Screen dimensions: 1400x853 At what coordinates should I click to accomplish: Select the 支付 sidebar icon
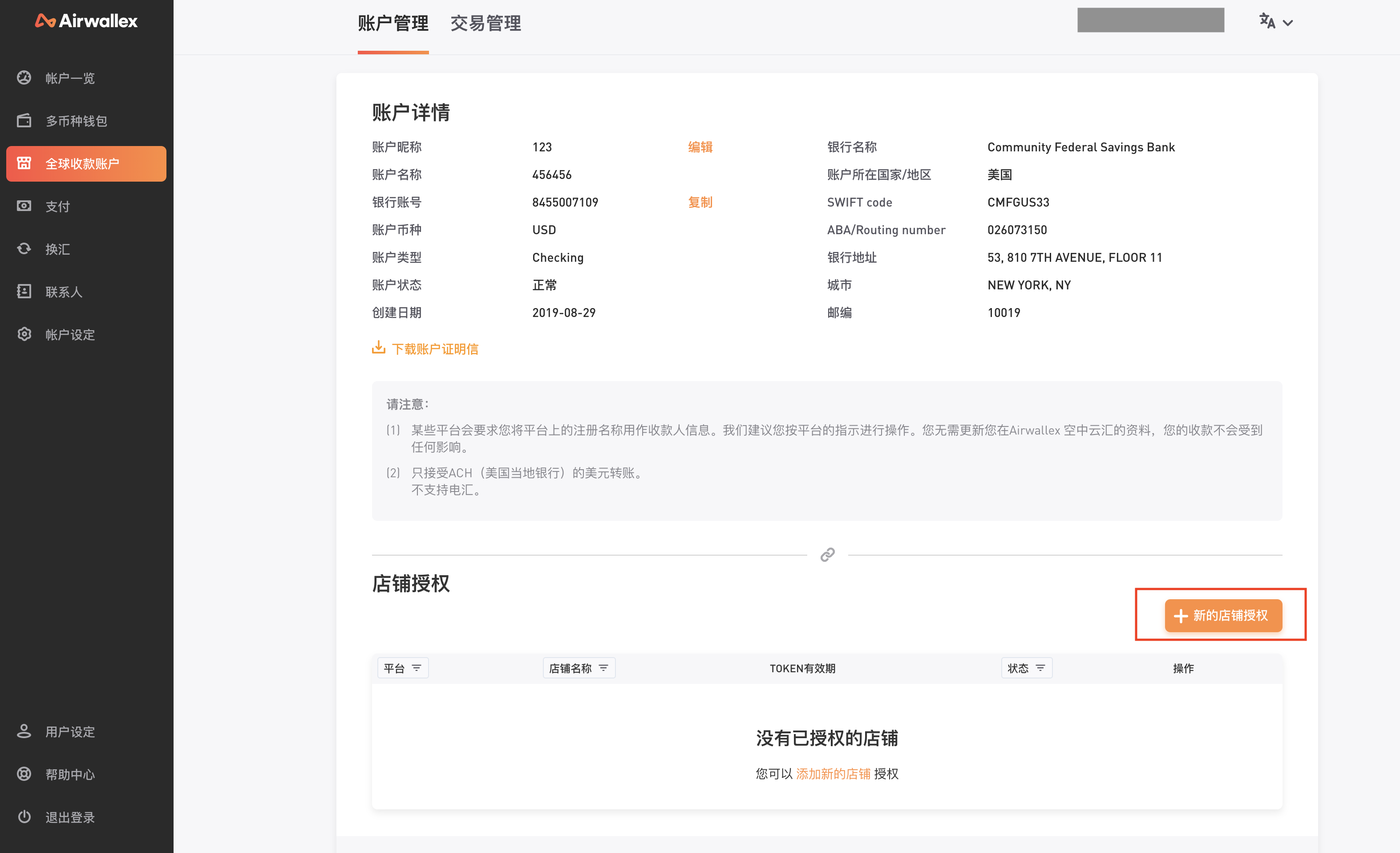click(24, 206)
